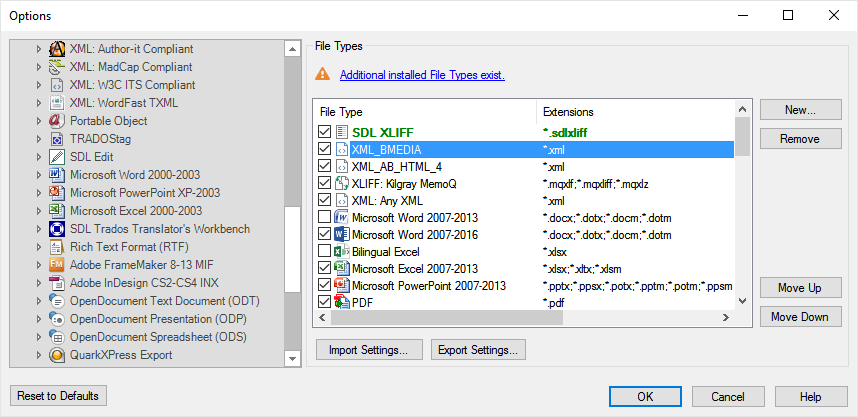This screenshot has height=417, width=858.
Task: Uncheck the PDF file type checkbox
Action: (324, 302)
